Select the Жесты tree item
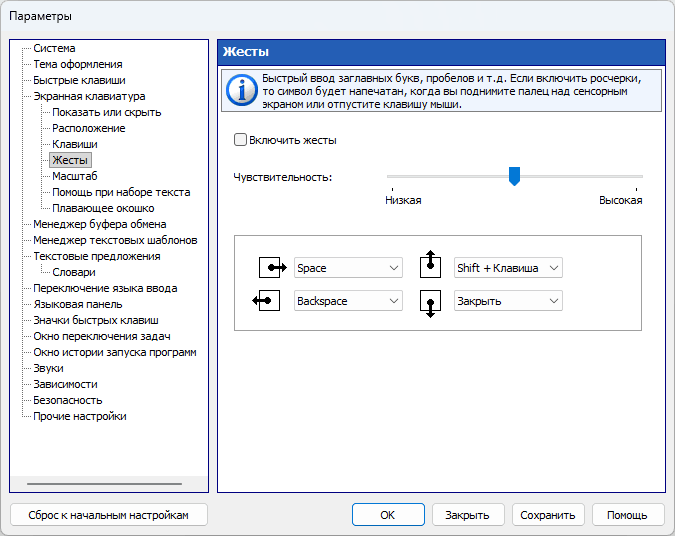 [x=70, y=160]
